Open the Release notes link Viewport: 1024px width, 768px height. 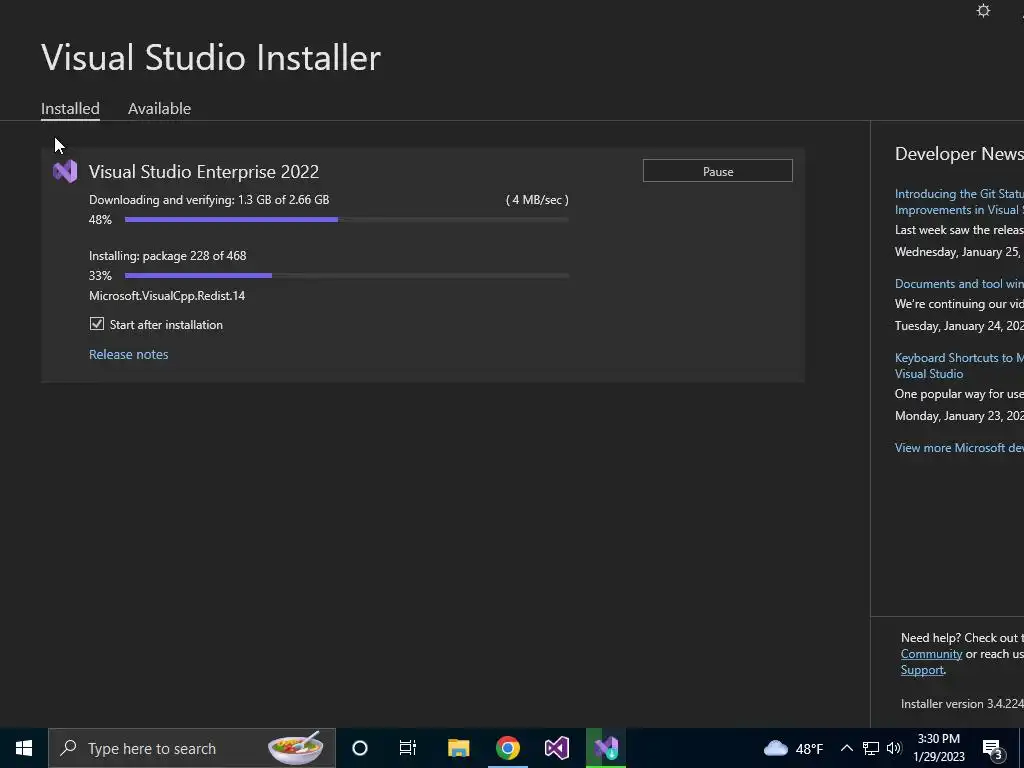pyautogui.click(x=129, y=354)
